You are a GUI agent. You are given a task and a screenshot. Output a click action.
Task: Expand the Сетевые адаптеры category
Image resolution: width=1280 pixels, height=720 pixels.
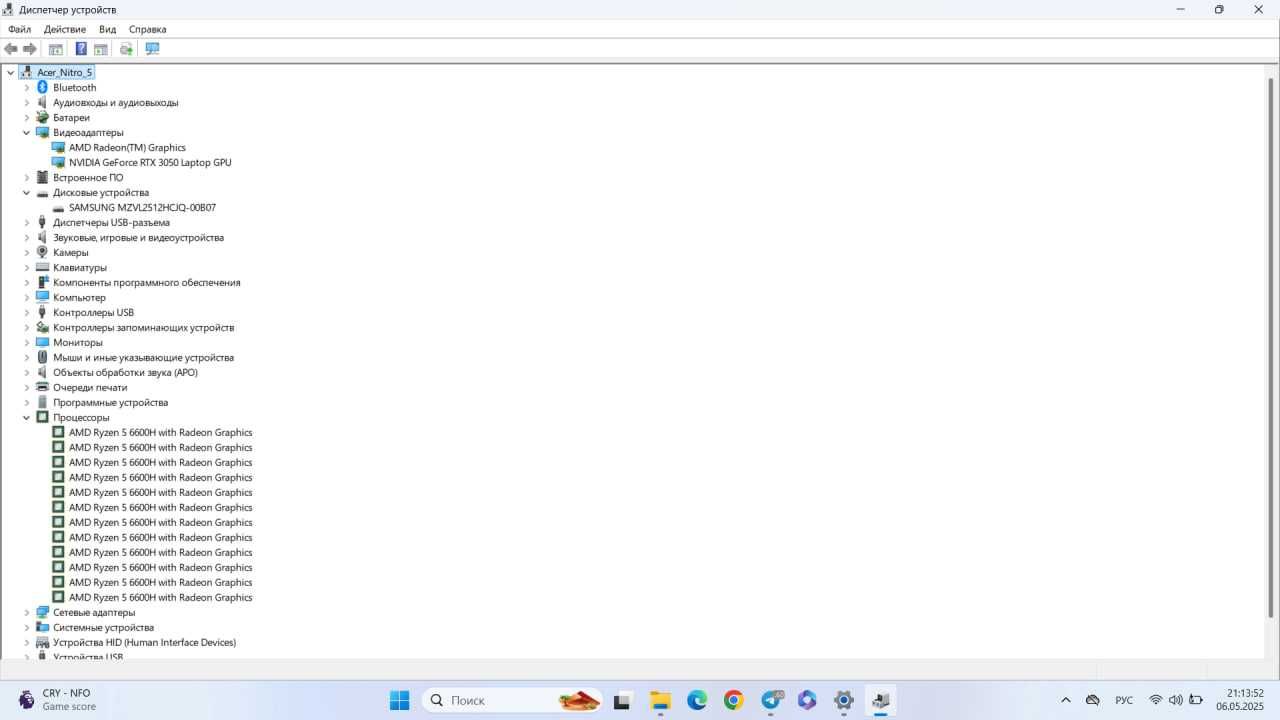pyautogui.click(x=27, y=612)
